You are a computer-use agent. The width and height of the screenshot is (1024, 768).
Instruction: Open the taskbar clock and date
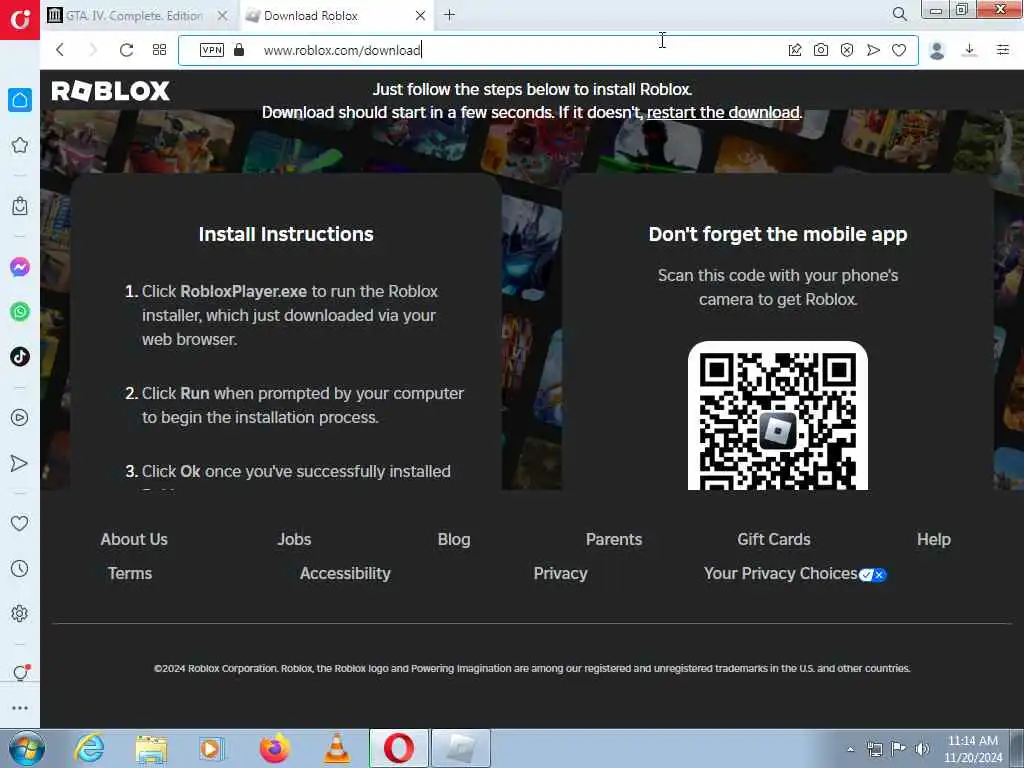point(973,749)
